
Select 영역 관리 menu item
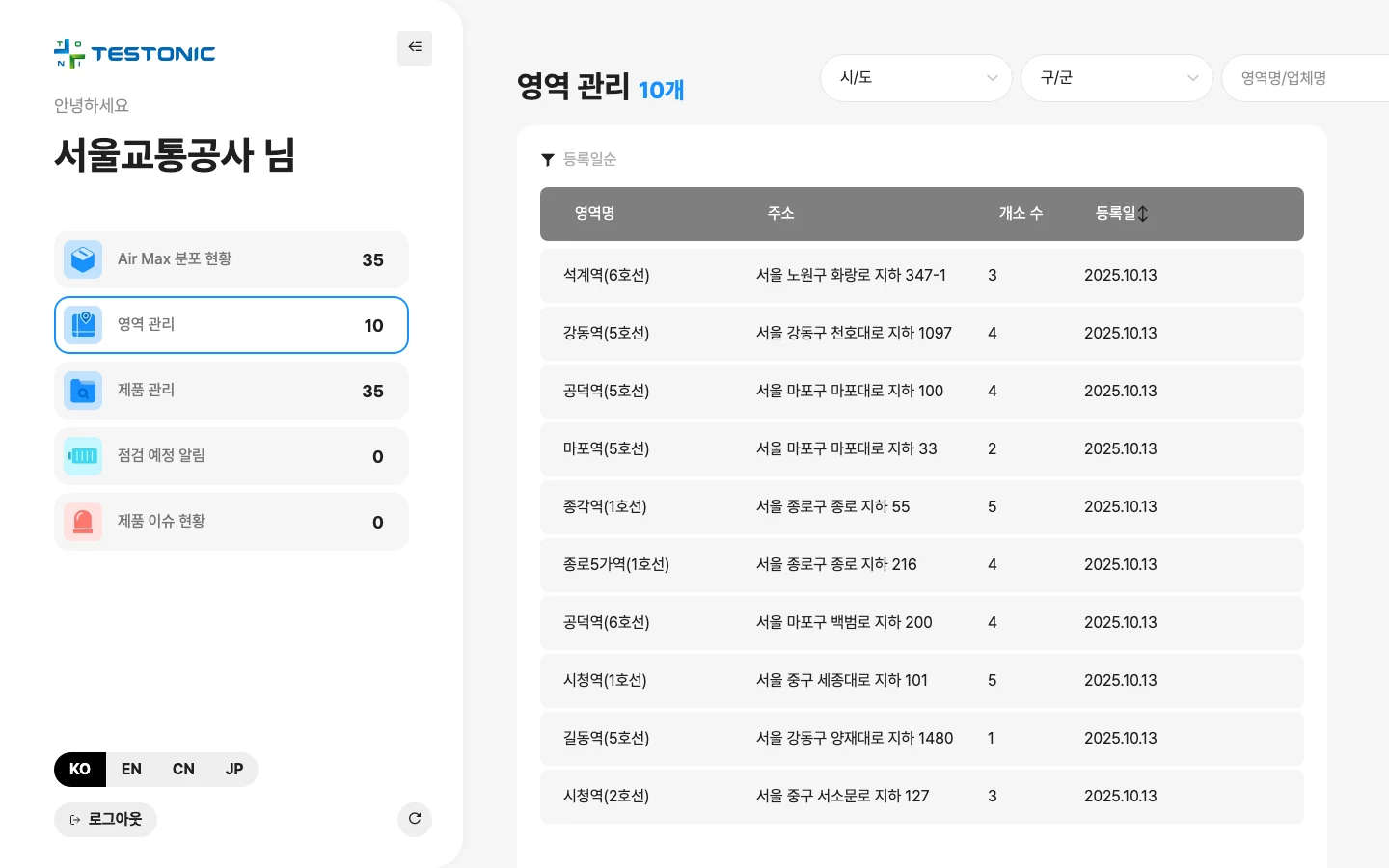click(231, 325)
